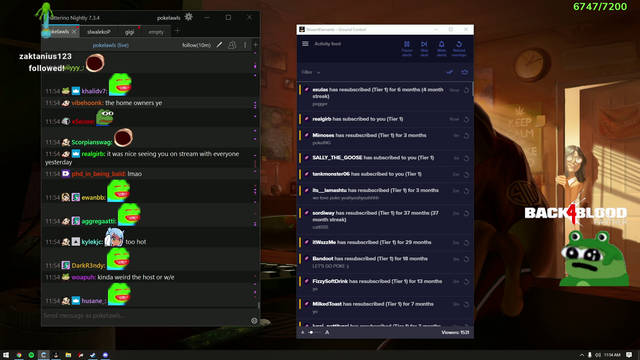Open the Windows notification center
Screen dimensions: 640x360
pyautogui.click(x=629, y=355)
